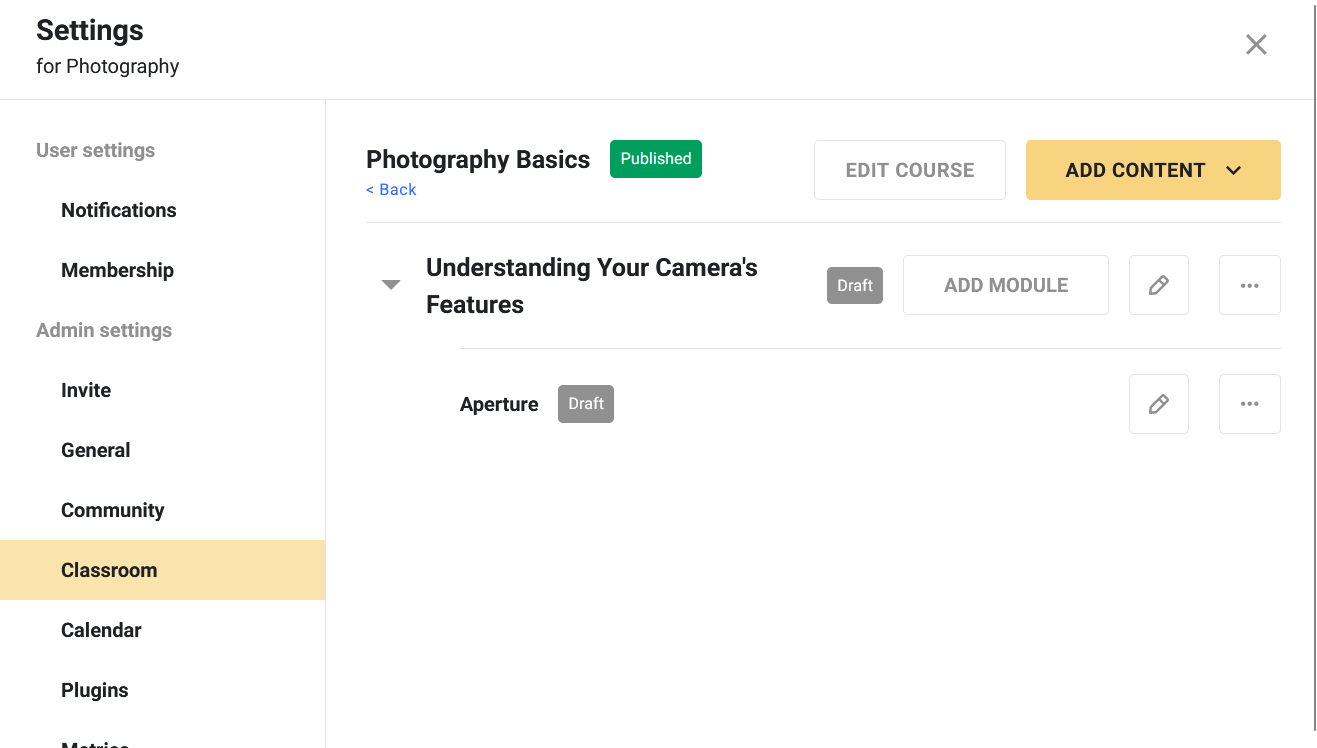Image resolution: width=1317 pixels, height=748 pixels.
Task: Open the Add Content dropdown
Action: click(x=1152, y=170)
